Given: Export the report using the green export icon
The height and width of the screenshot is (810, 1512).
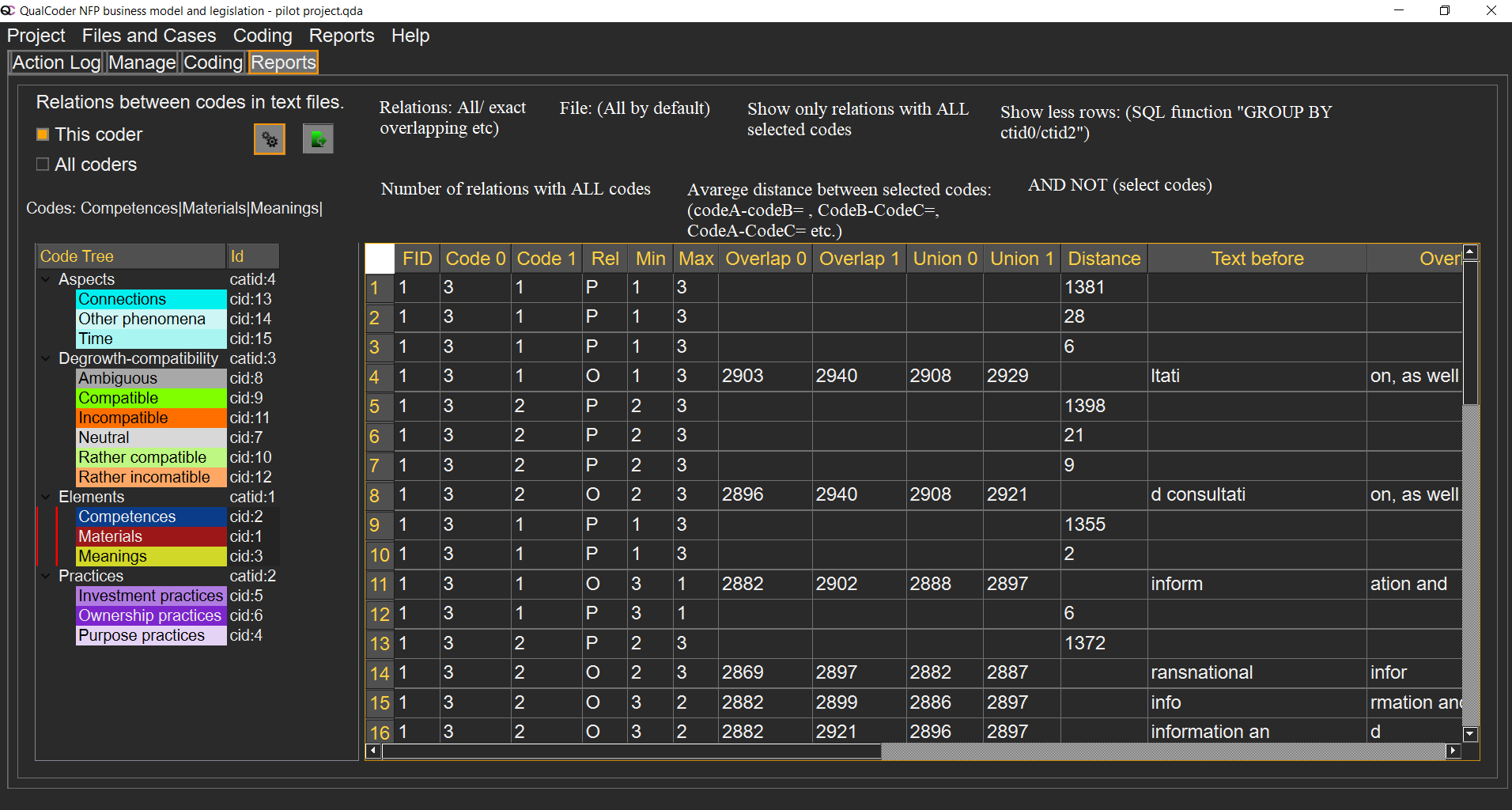Looking at the screenshot, I should (x=317, y=138).
